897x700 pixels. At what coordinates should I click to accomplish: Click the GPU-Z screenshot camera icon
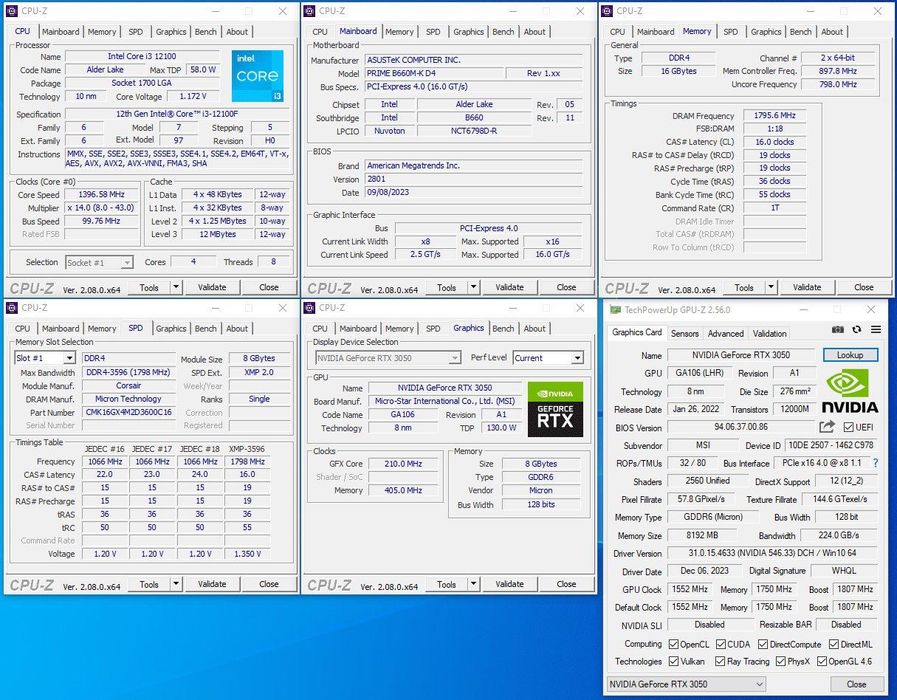click(x=838, y=329)
